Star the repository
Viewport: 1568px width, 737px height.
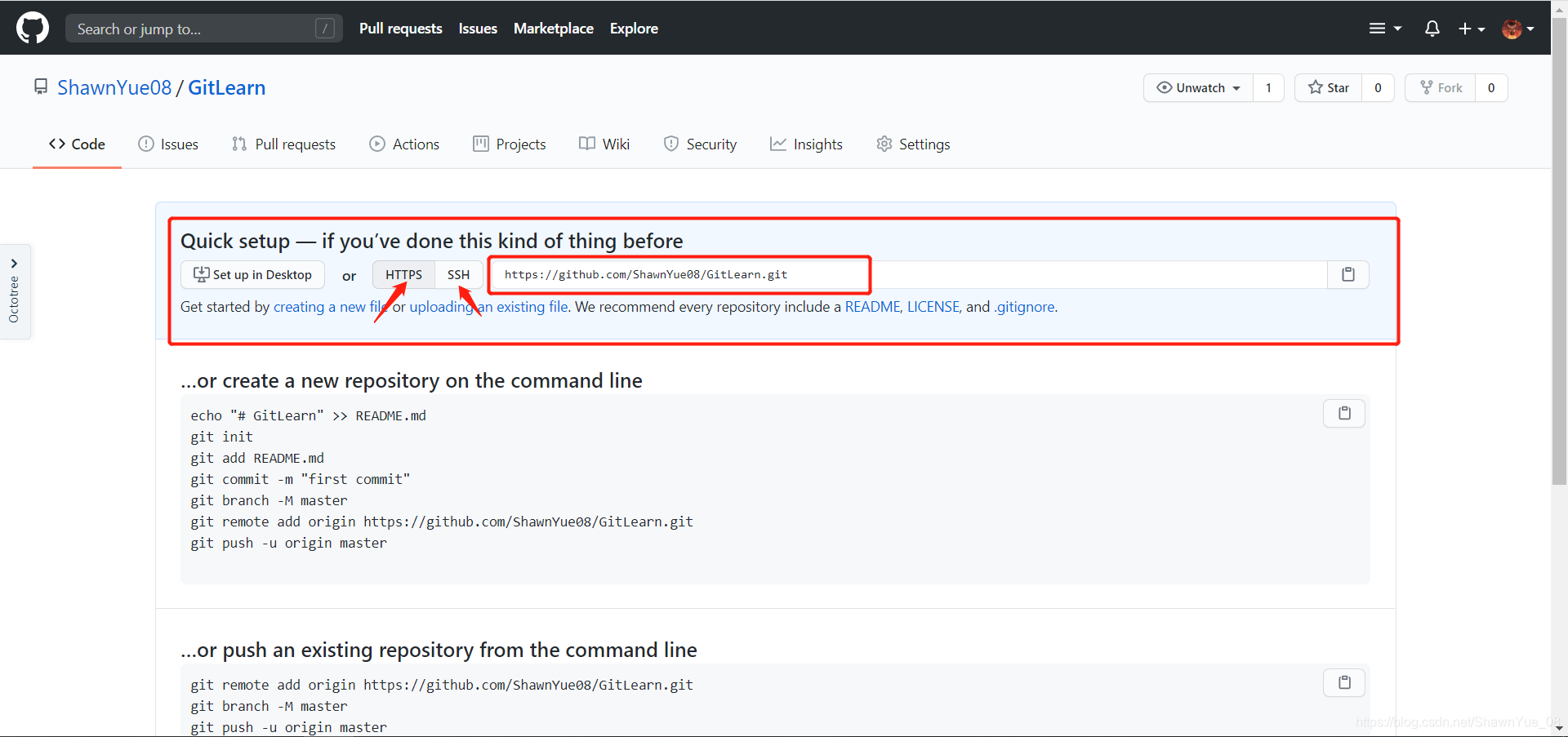tap(1328, 87)
